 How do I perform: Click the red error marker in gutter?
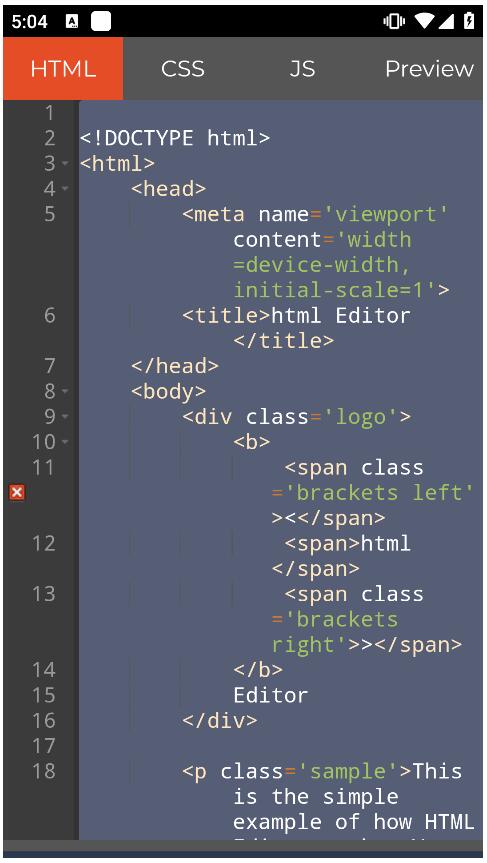17,492
